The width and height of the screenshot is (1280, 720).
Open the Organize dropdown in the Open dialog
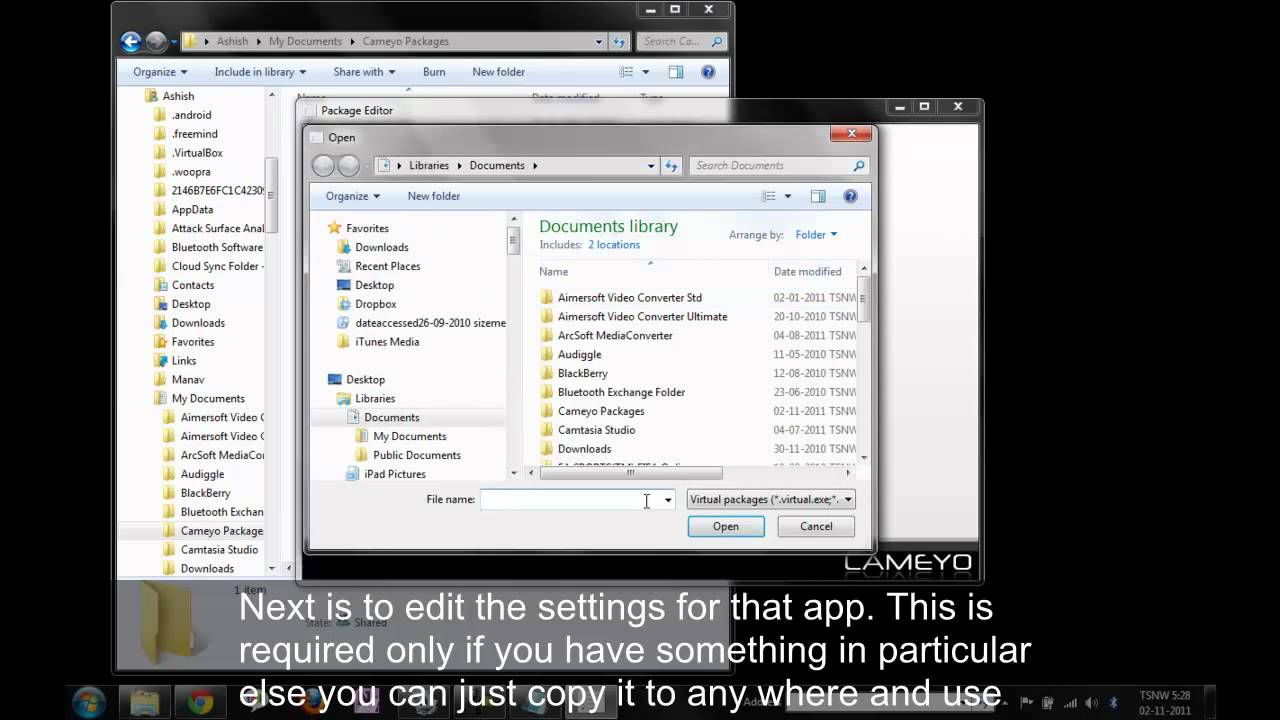352,196
